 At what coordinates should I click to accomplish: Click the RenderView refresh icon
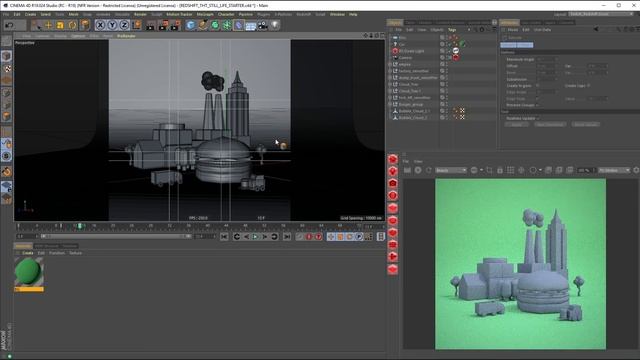pyautogui.click(x=429, y=170)
